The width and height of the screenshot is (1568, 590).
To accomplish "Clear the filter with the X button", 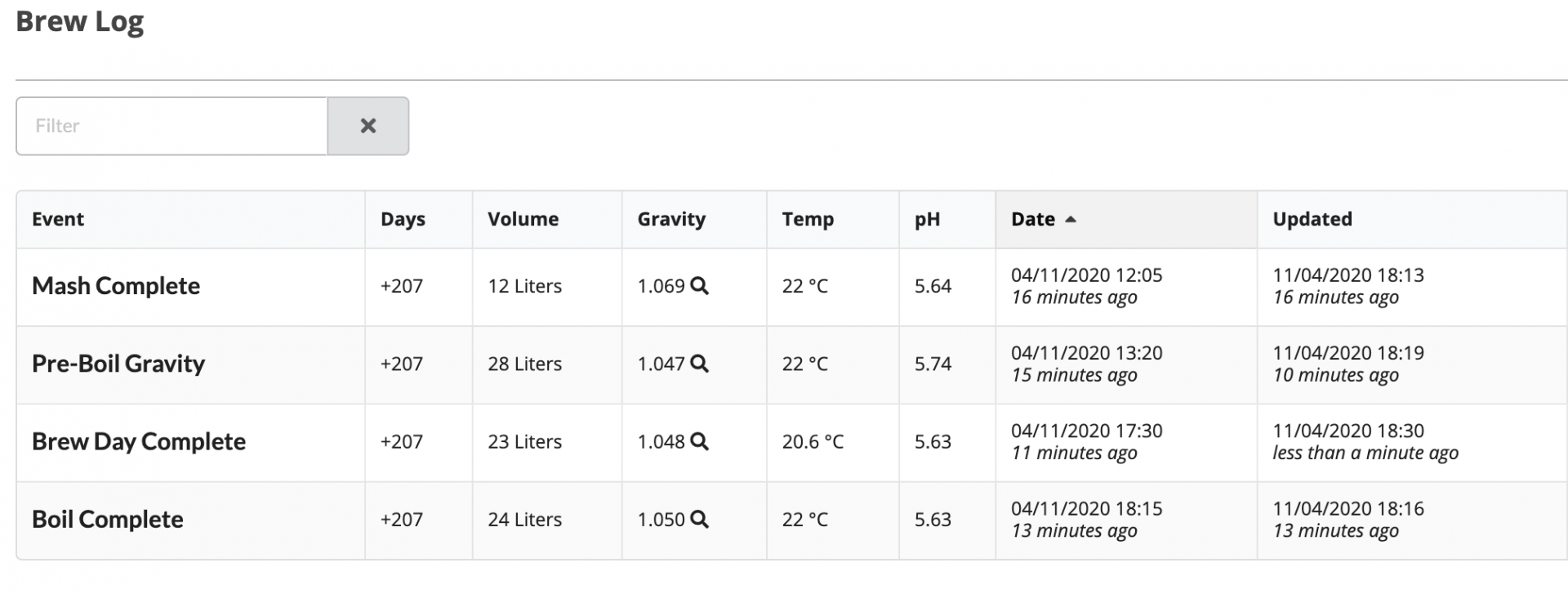I will [368, 126].
